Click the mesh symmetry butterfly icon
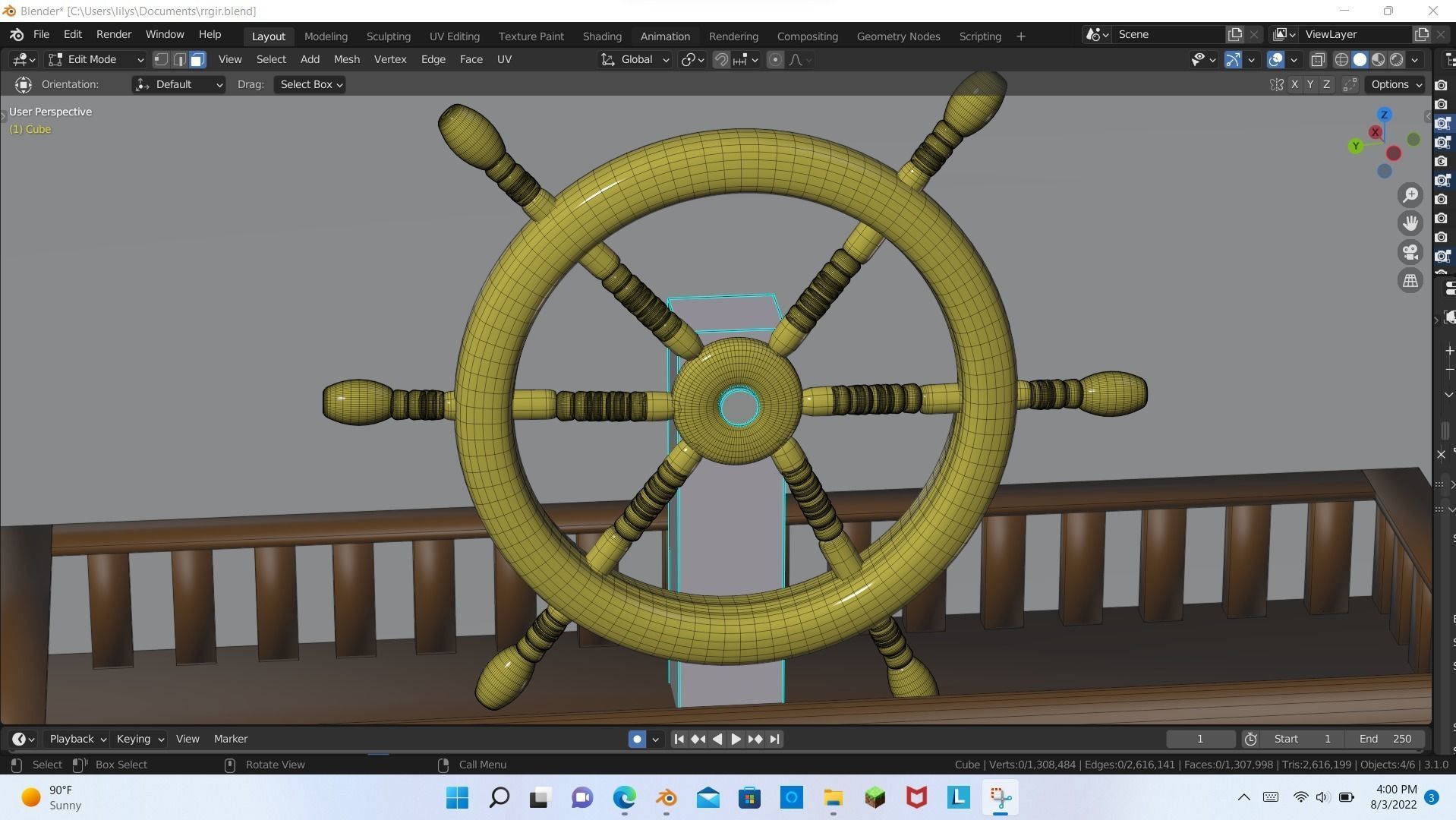The width and height of the screenshot is (1456, 820). pyautogui.click(x=1277, y=84)
